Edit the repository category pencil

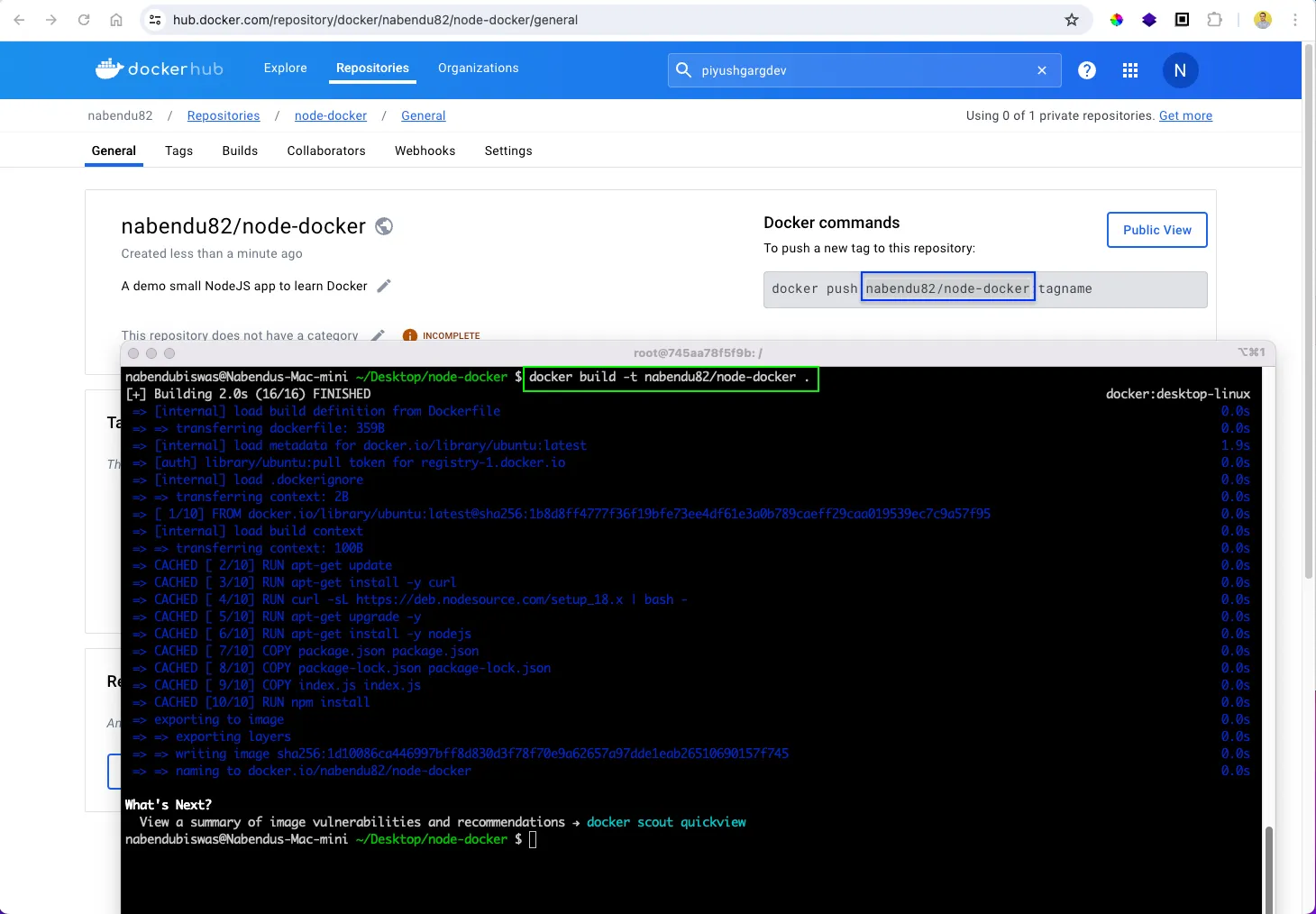click(378, 335)
